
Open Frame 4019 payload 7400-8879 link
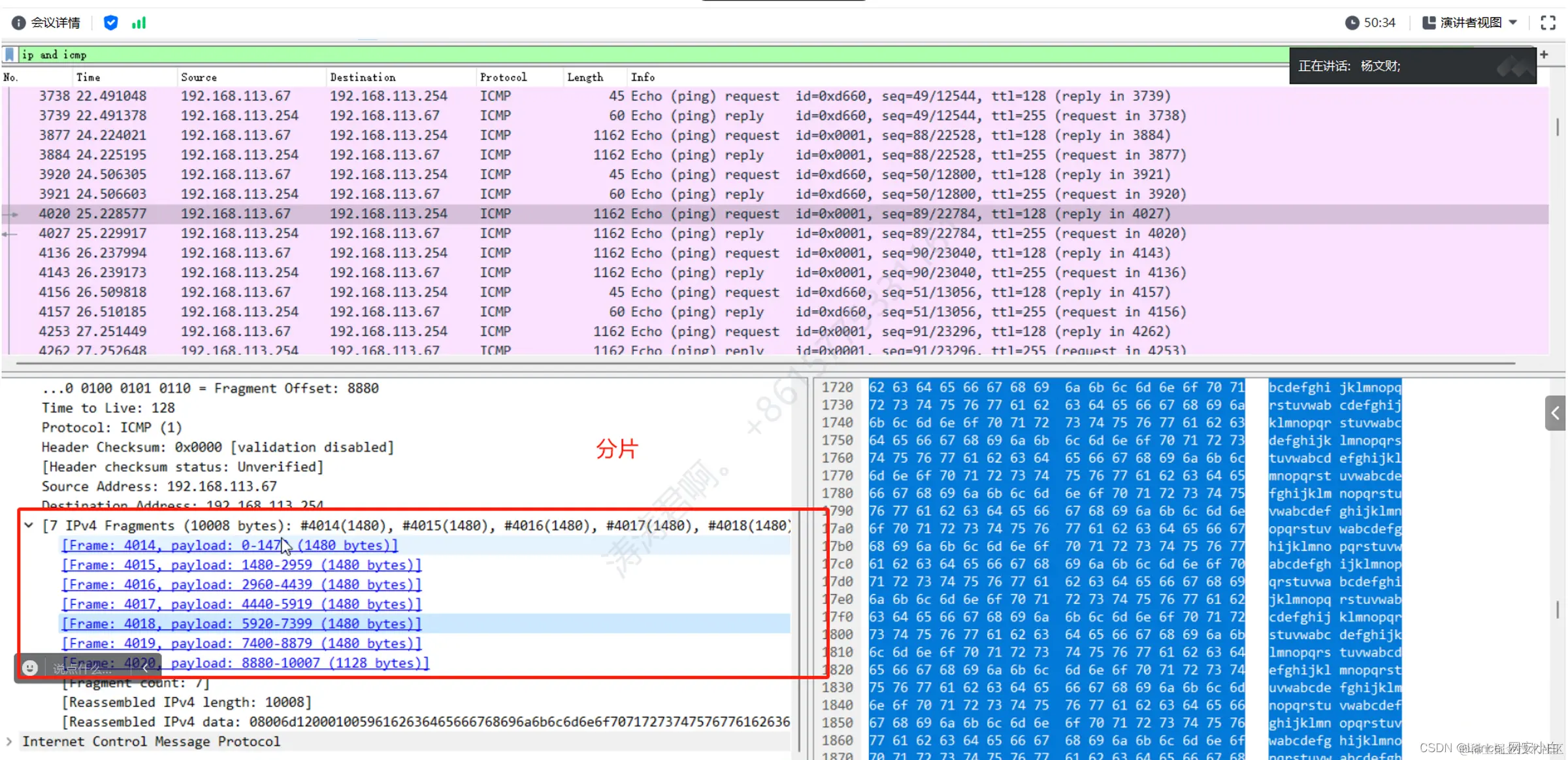(x=241, y=643)
